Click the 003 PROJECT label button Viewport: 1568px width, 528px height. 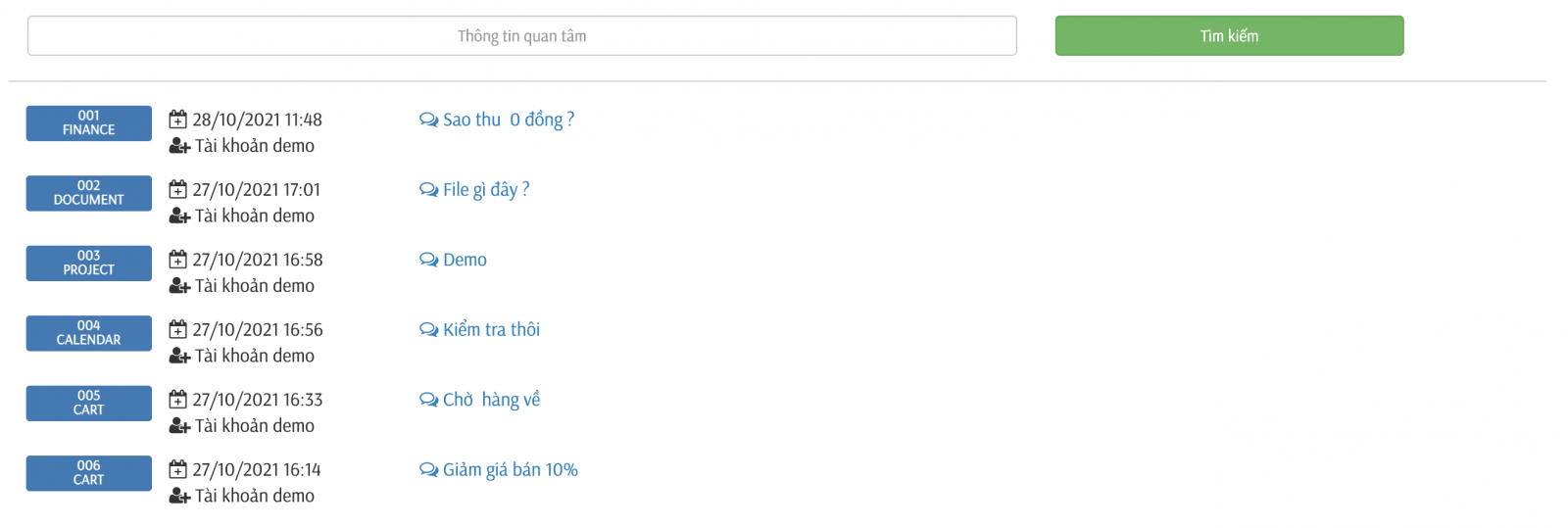pyautogui.click(x=89, y=264)
